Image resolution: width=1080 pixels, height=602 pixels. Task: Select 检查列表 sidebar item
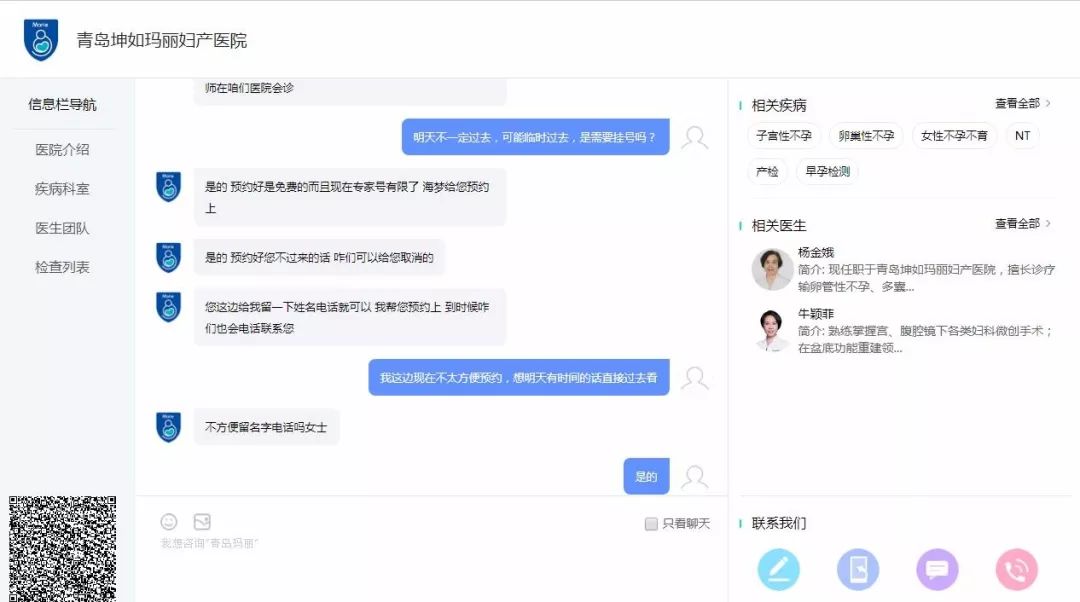click(x=62, y=268)
